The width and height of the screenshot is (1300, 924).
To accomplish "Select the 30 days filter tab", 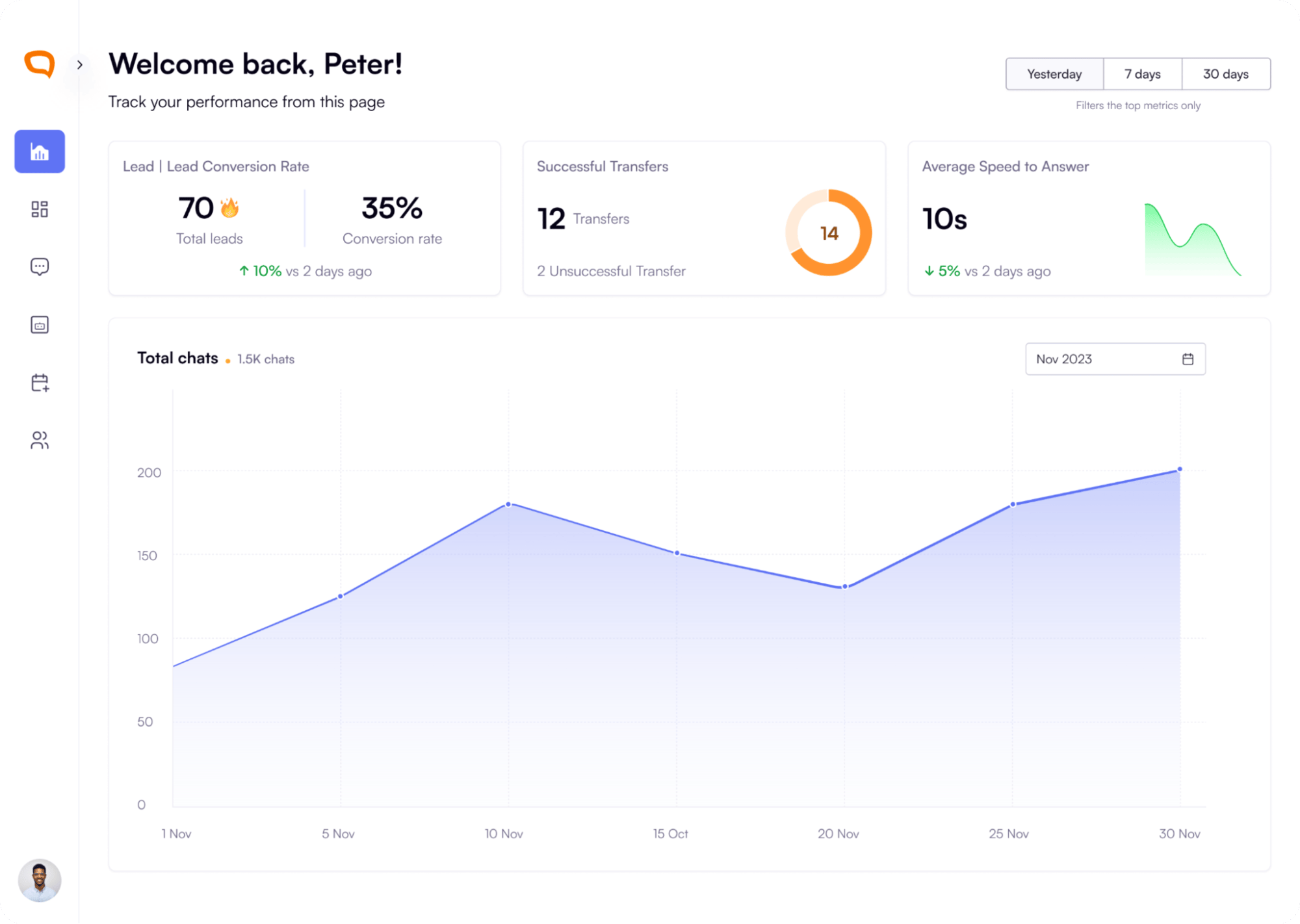I will [x=1225, y=74].
